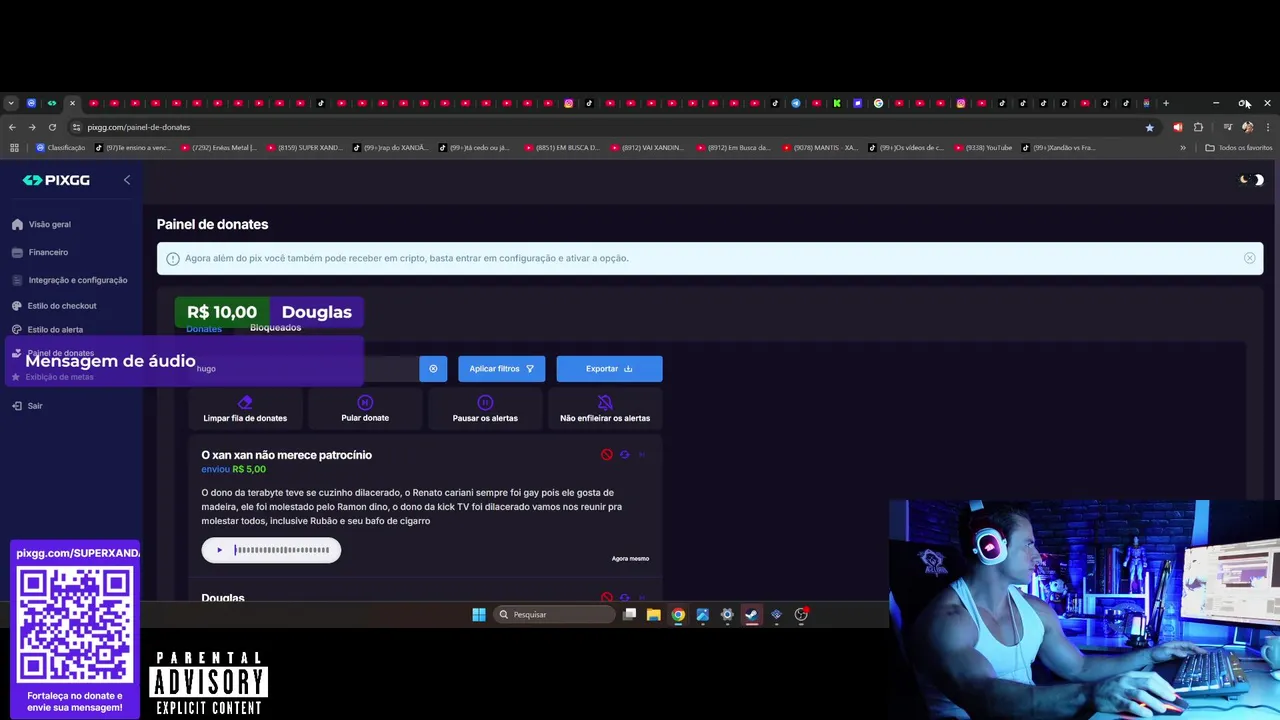Open the Classificação bookmark
The image size is (1280, 720).
coord(60,148)
